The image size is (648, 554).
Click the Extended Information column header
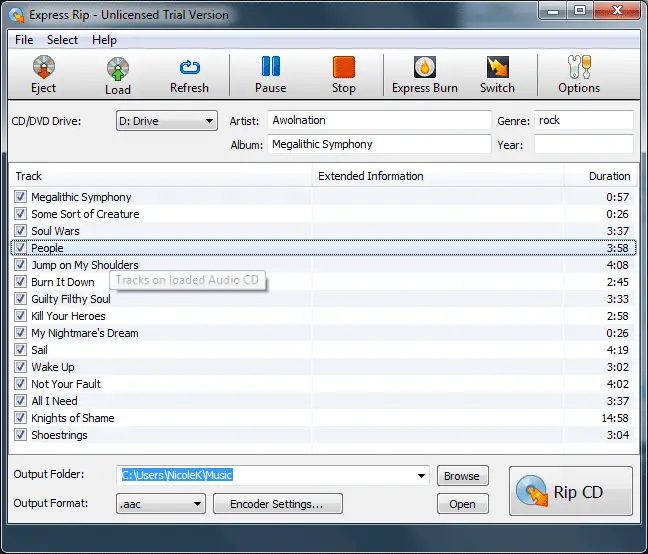(438, 176)
